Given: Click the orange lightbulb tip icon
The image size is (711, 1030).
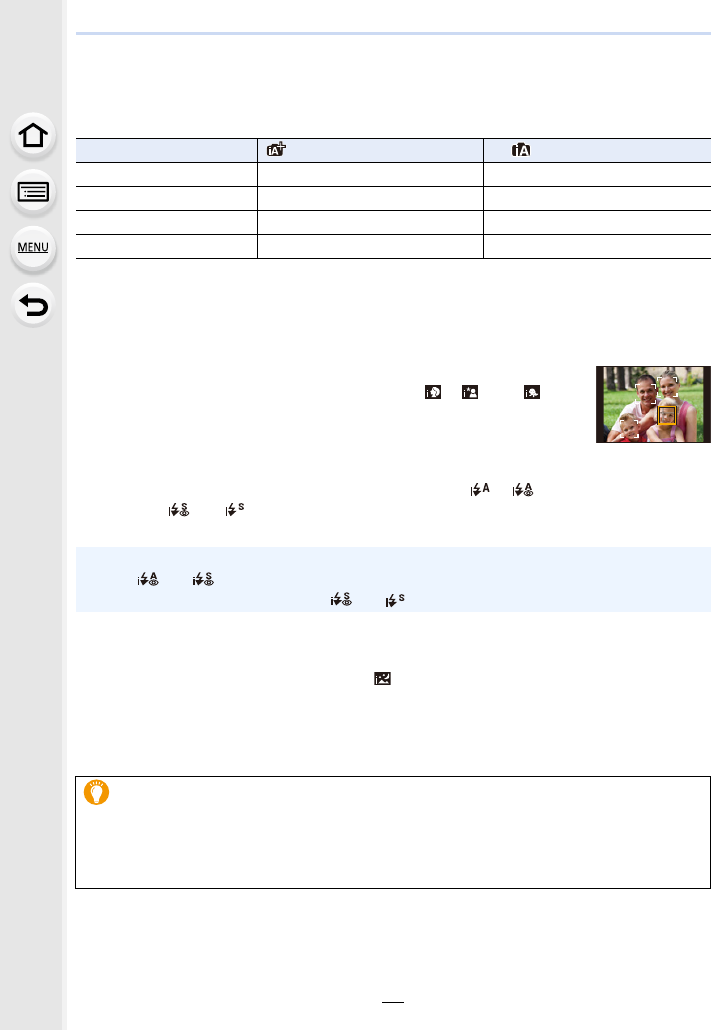Looking at the screenshot, I should click(97, 792).
